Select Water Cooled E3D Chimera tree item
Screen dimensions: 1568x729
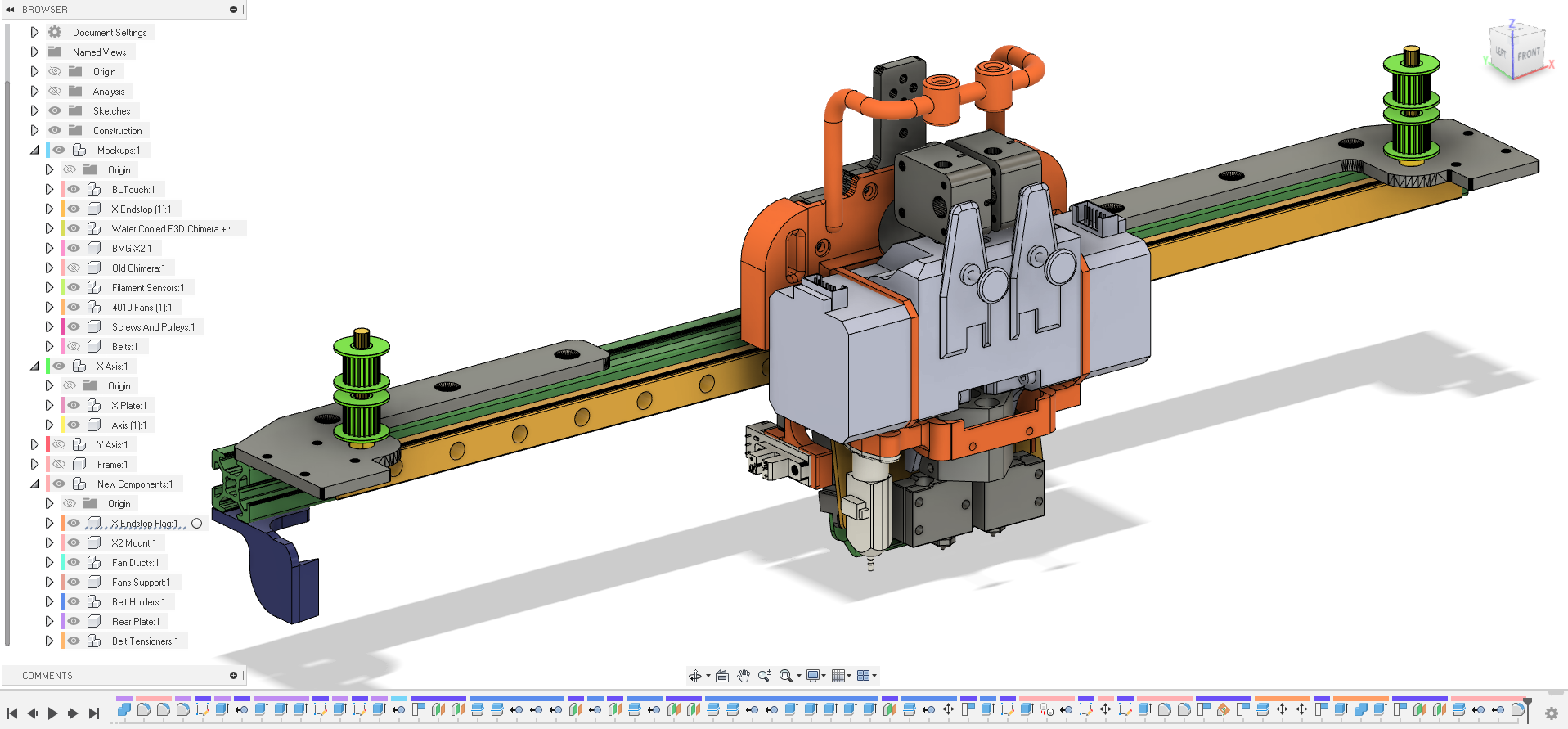tap(174, 229)
